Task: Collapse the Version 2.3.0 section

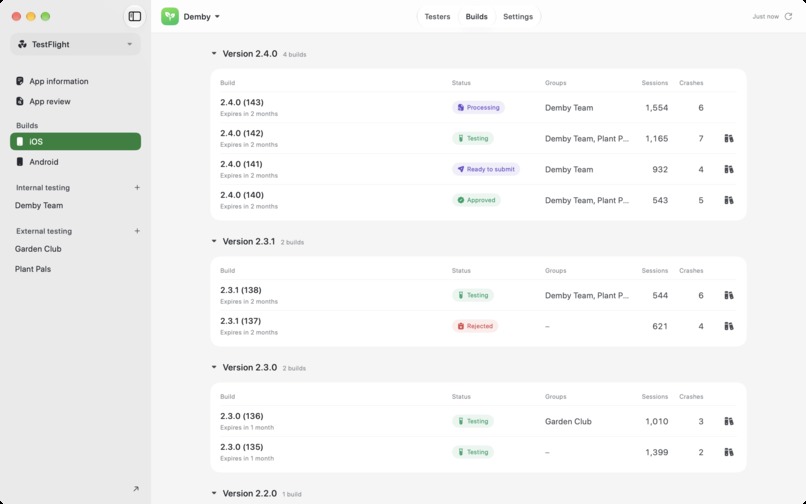Action: pos(214,367)
